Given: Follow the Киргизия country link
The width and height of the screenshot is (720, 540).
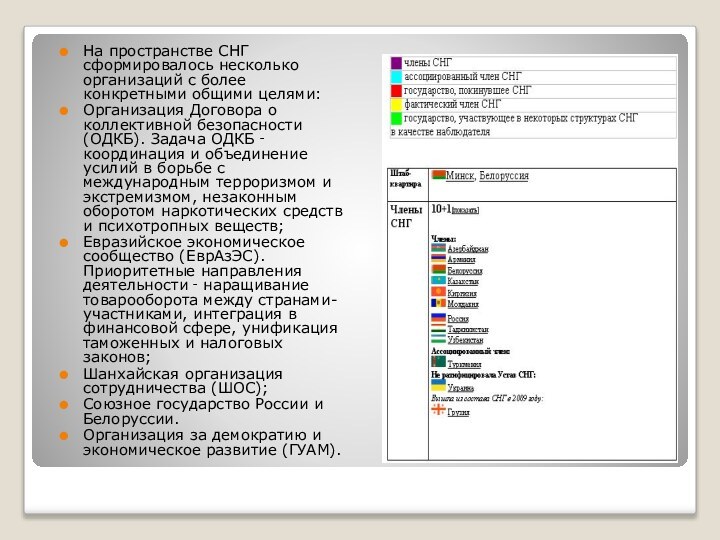Looking at the screenshot, I should (x=463, y=292).
